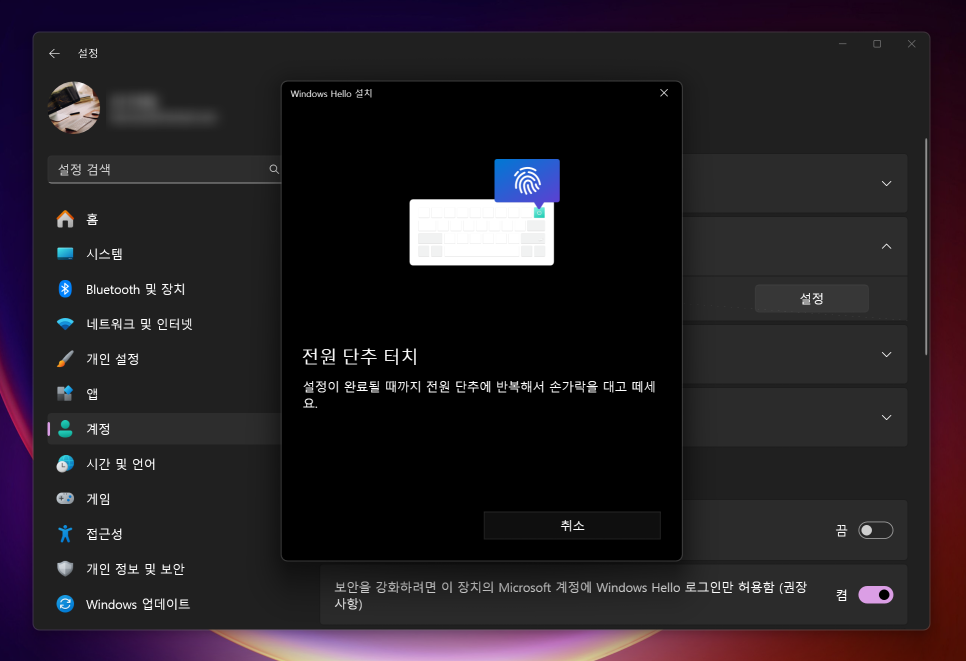Click the Apps icon in sidebar
The width and height of the screenshot is (966, 661).
click(x=65, y=393)
